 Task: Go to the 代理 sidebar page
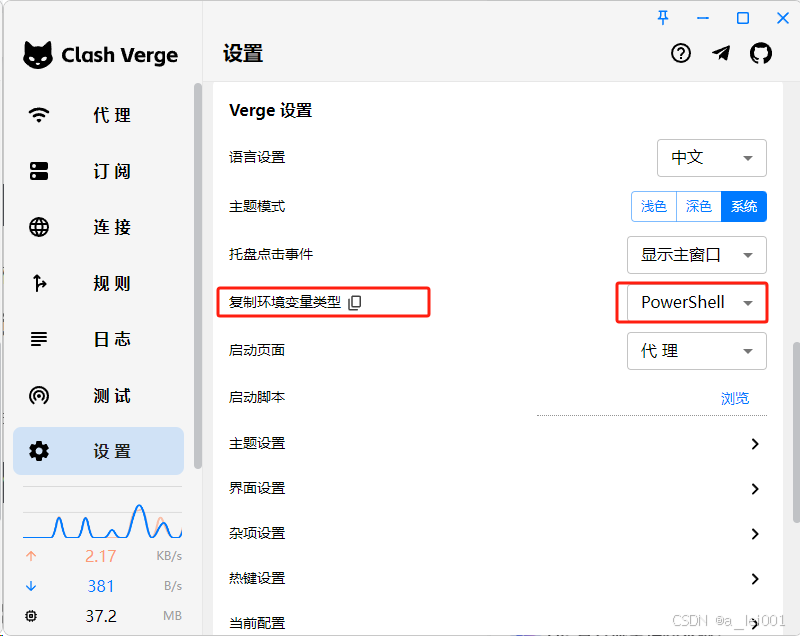tap(98, 115)
